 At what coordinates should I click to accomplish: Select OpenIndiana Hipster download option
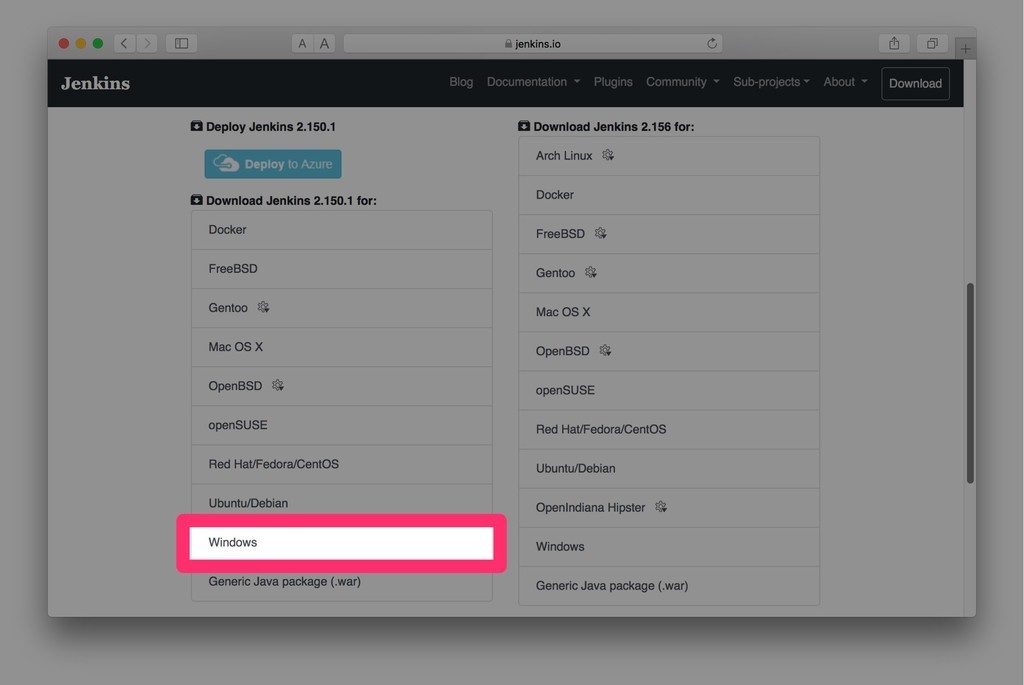[x=669, y=508]
